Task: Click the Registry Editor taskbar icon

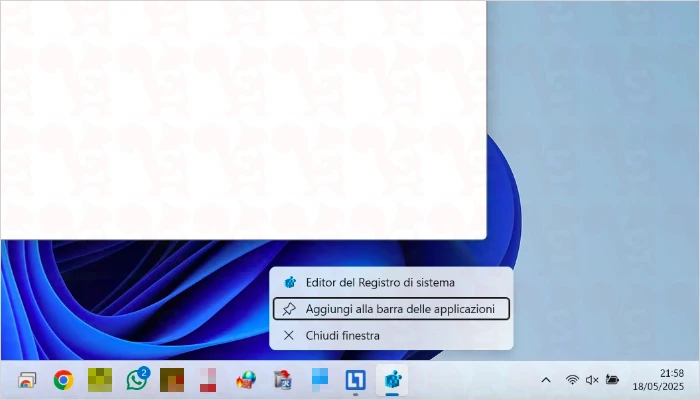Action: [392, 380]
